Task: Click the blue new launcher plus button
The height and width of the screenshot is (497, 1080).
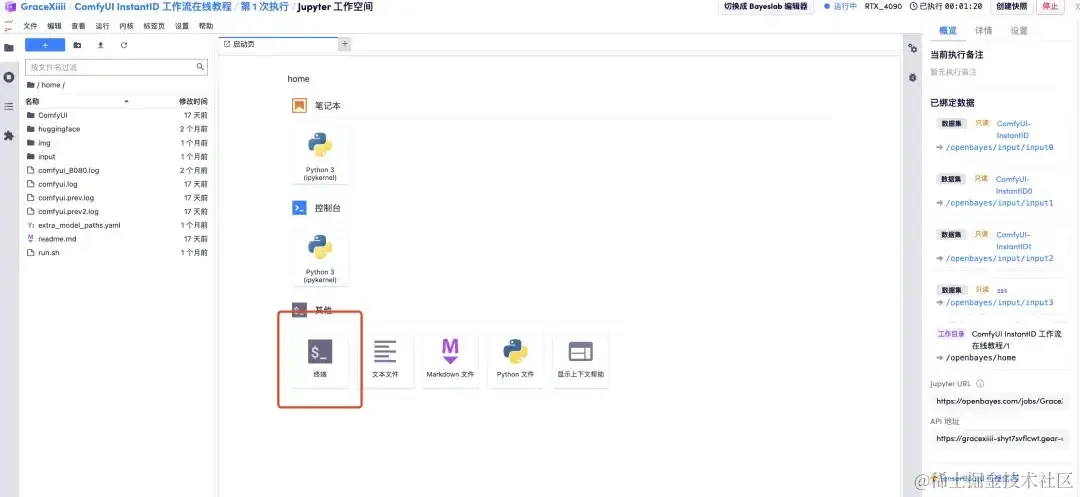Action: point(45,45)
